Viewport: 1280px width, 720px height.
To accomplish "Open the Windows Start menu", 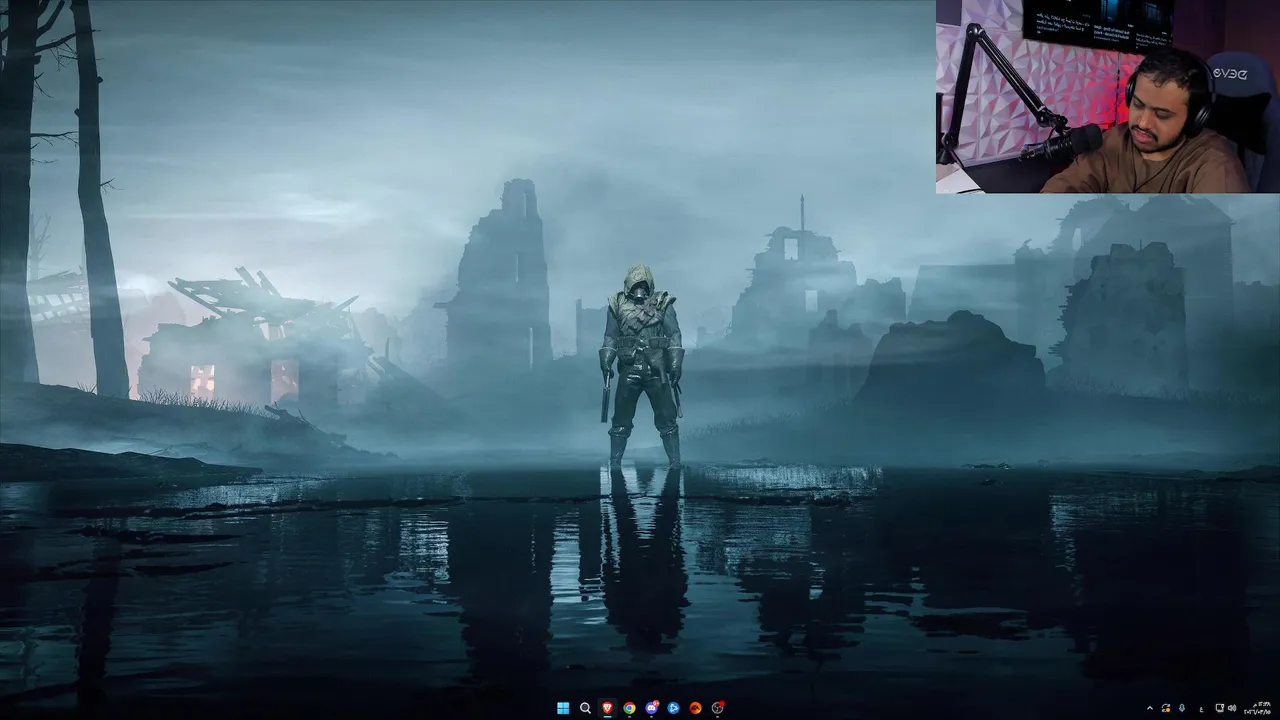I will coord(563,708).
